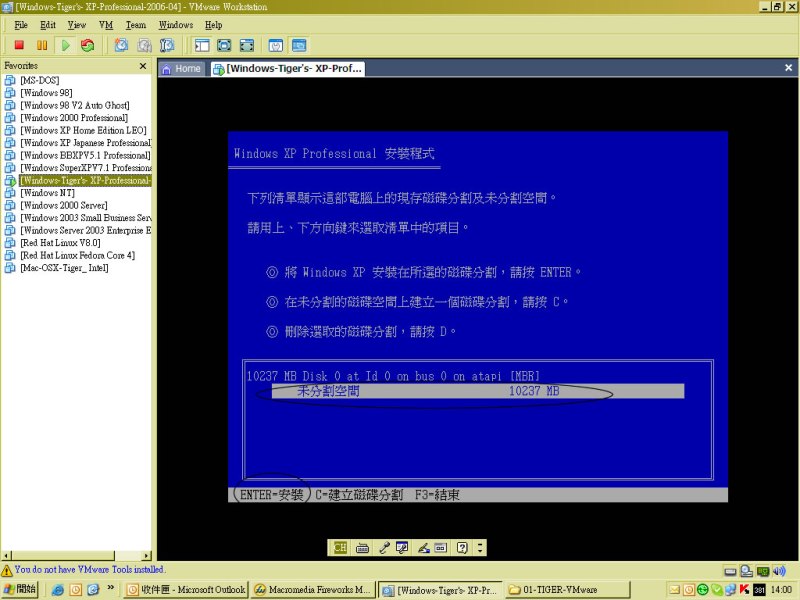Viewport: 800px width, 600px height.
Task: Click the microphone icon on IME bar
Action: click(x=384, y=548)
